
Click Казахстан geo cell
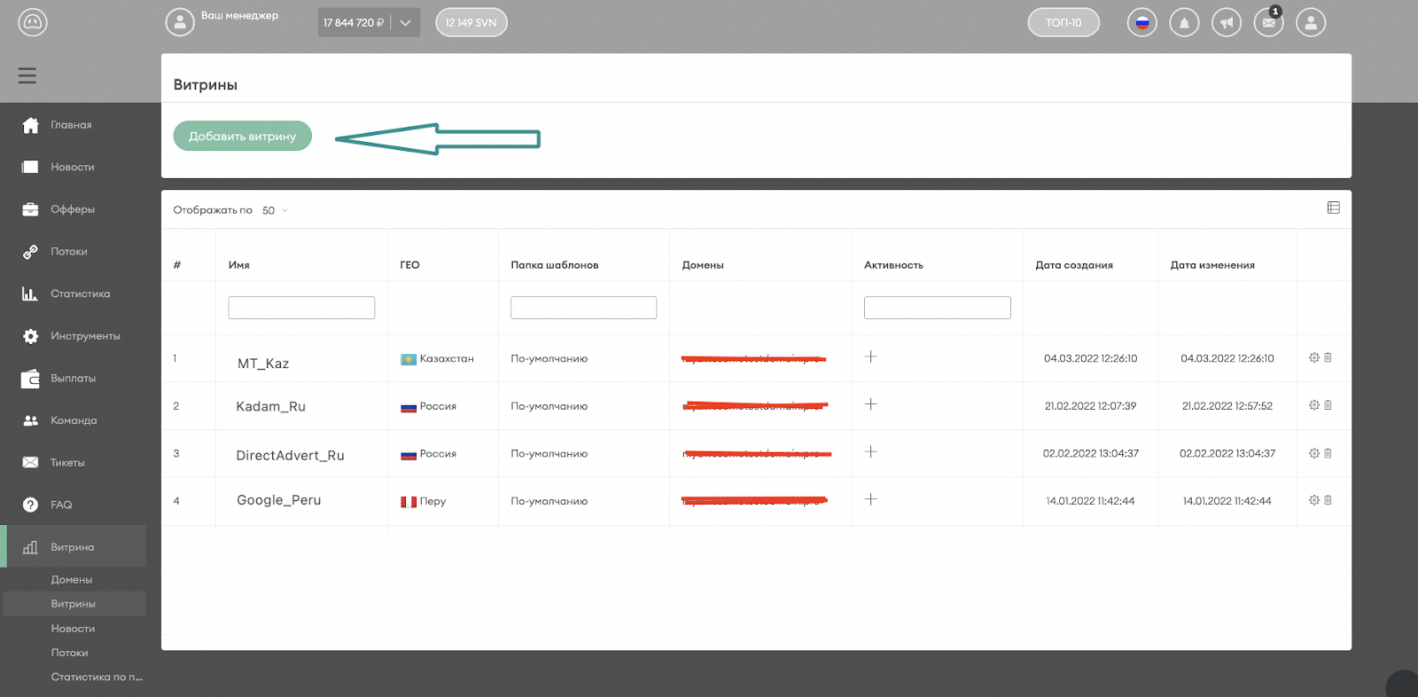[x=437, y=358]
